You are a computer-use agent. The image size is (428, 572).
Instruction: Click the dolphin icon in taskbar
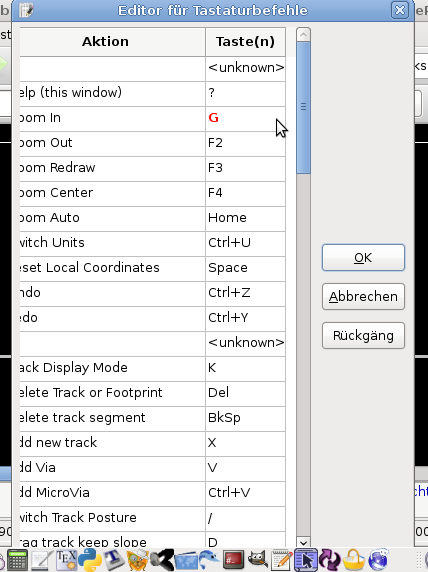pyautogui.click(x=210, y=560)
